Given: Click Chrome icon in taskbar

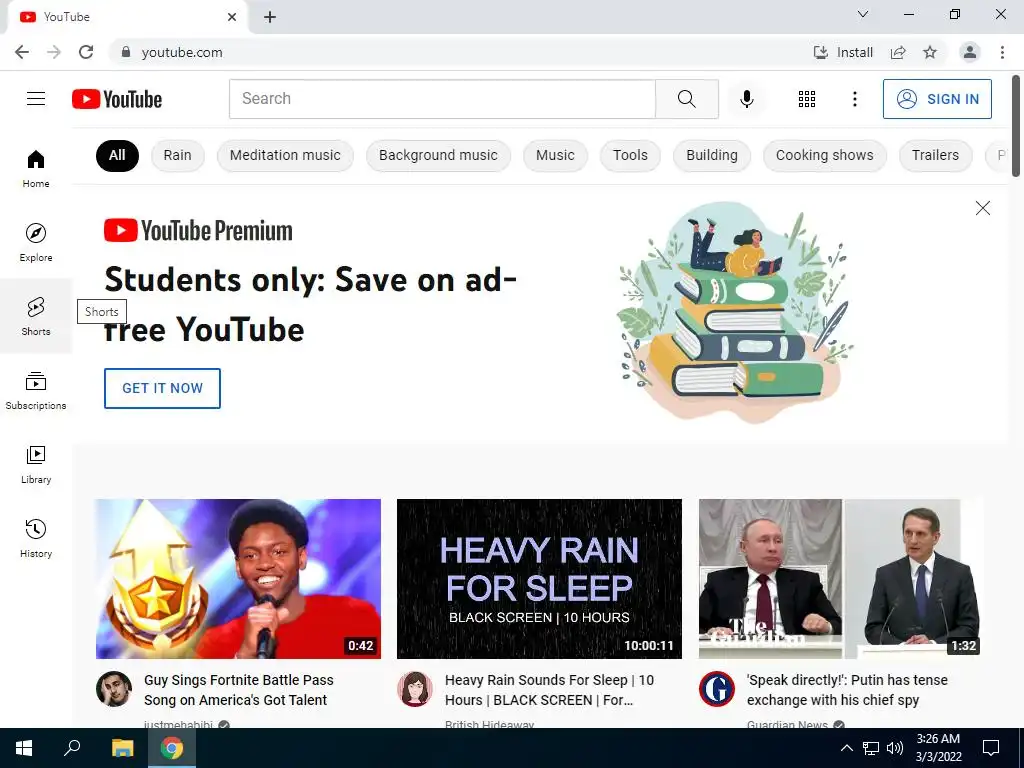Looking at the screenshot, I should coord(172,748).
